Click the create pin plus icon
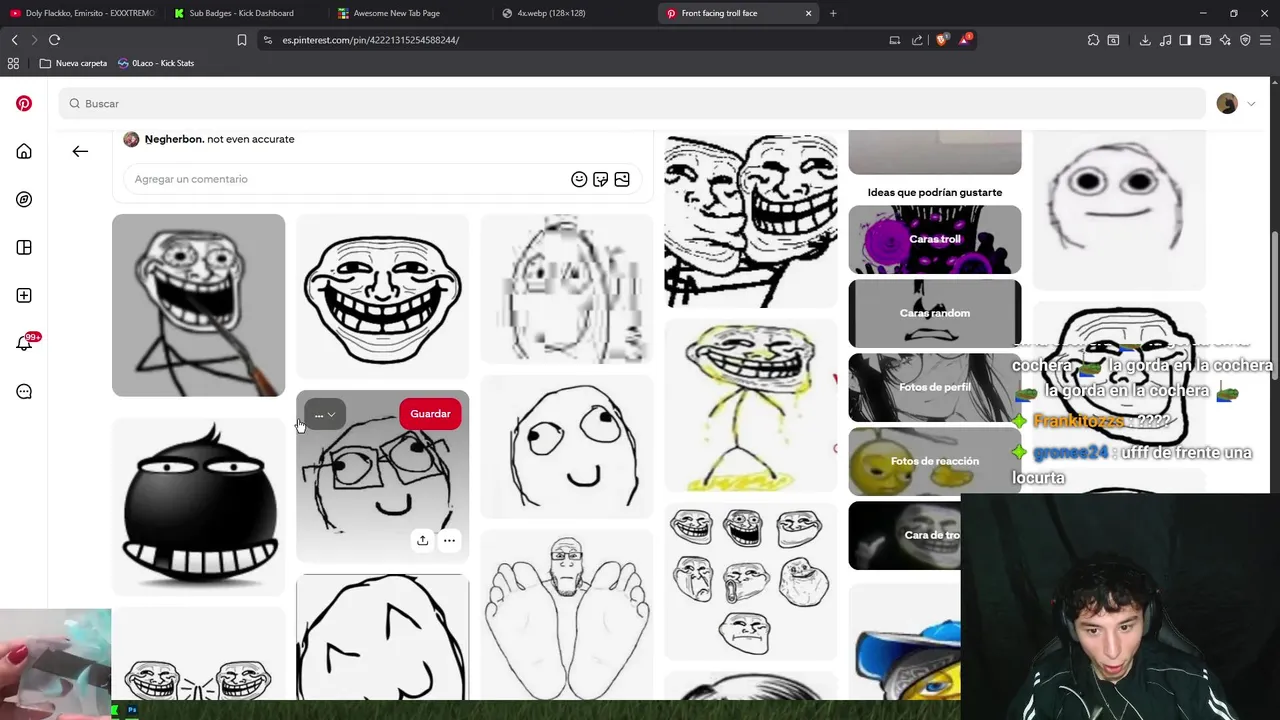The height and width of the screenshot is (720, 1280). pos(24,295)
